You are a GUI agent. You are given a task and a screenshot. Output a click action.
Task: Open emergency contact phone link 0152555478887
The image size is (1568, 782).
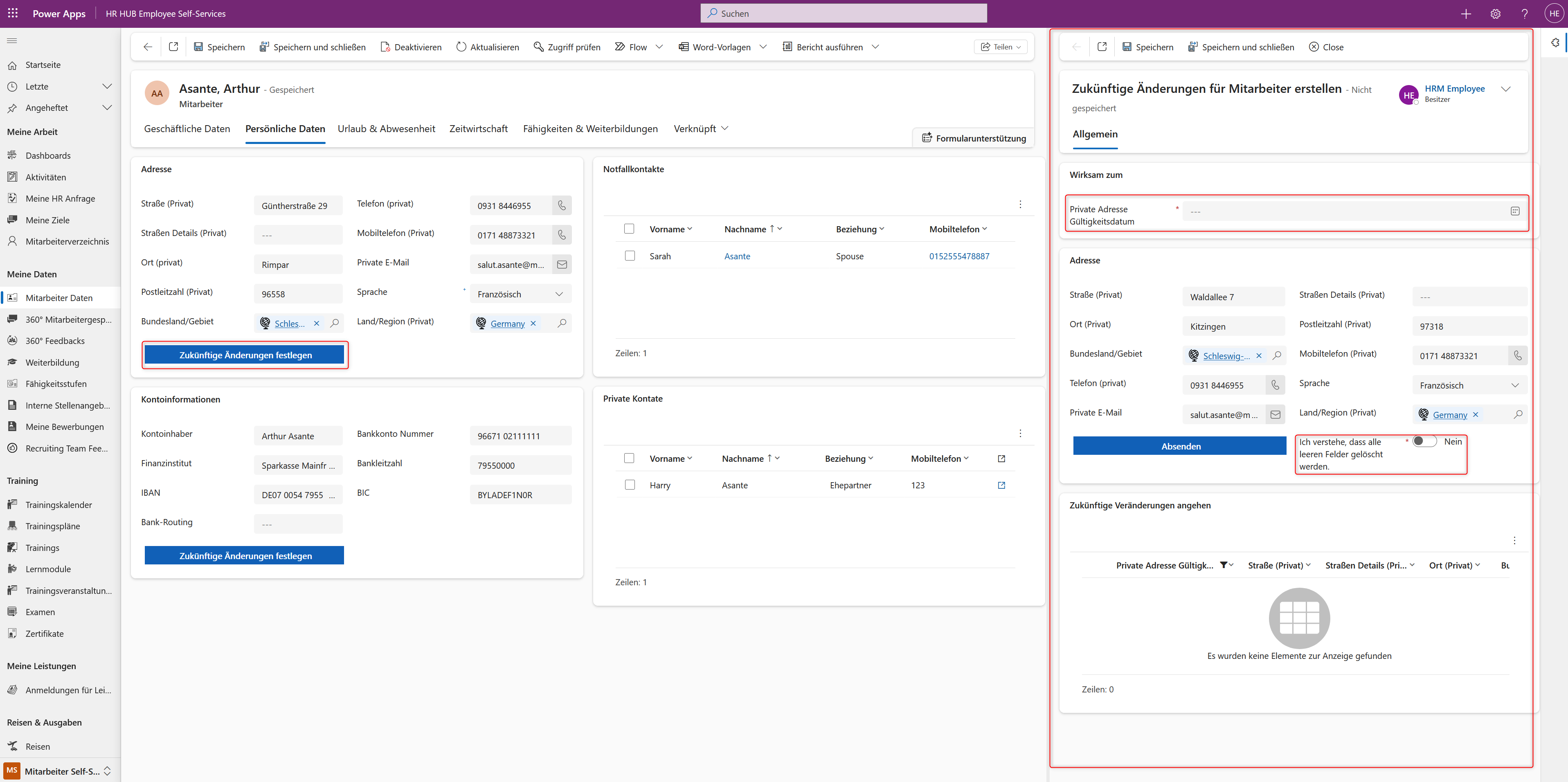(x=959, y=256)
